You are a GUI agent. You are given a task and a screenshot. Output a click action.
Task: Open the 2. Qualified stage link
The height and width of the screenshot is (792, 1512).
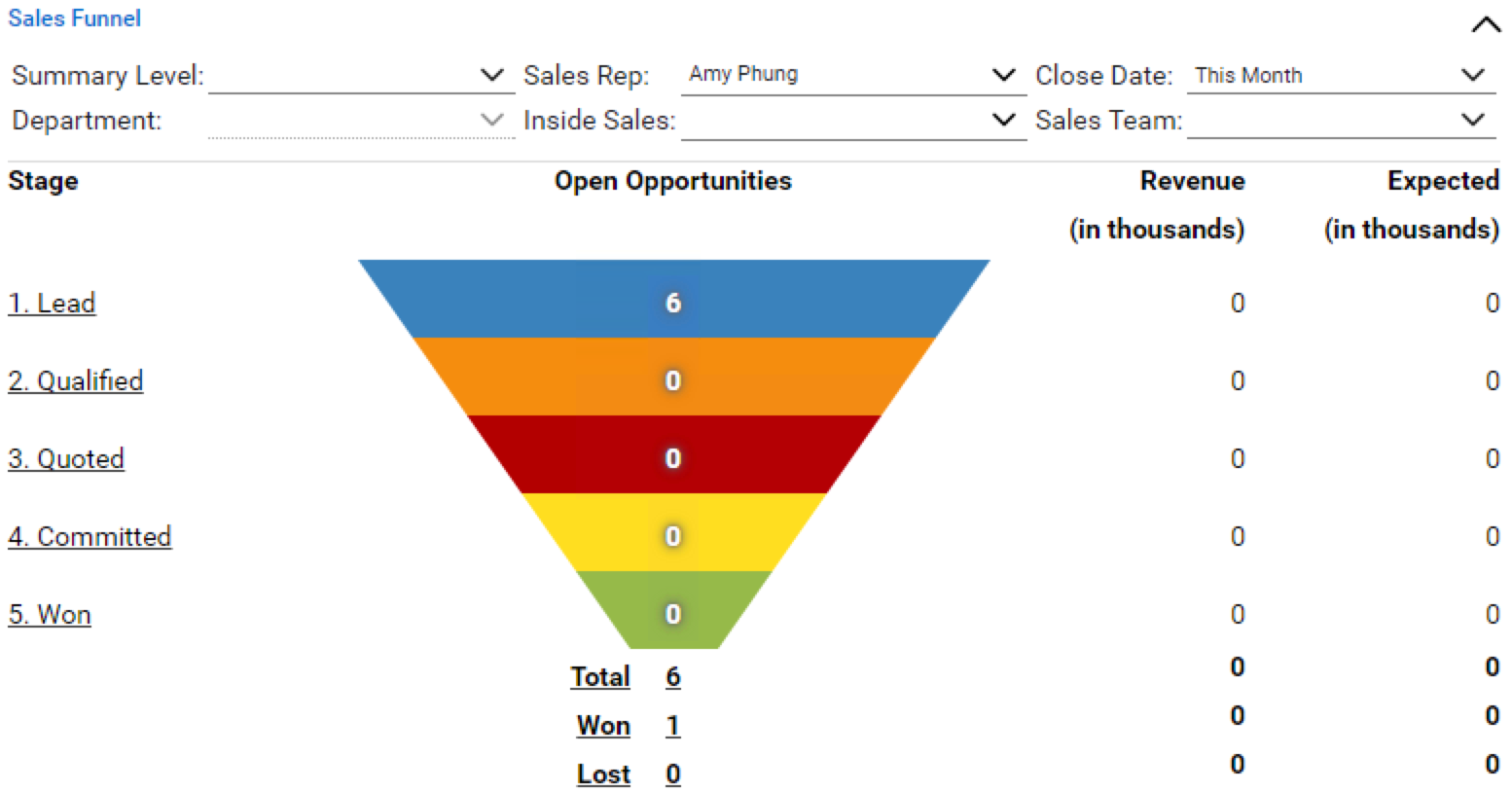[x=76, y=381]
